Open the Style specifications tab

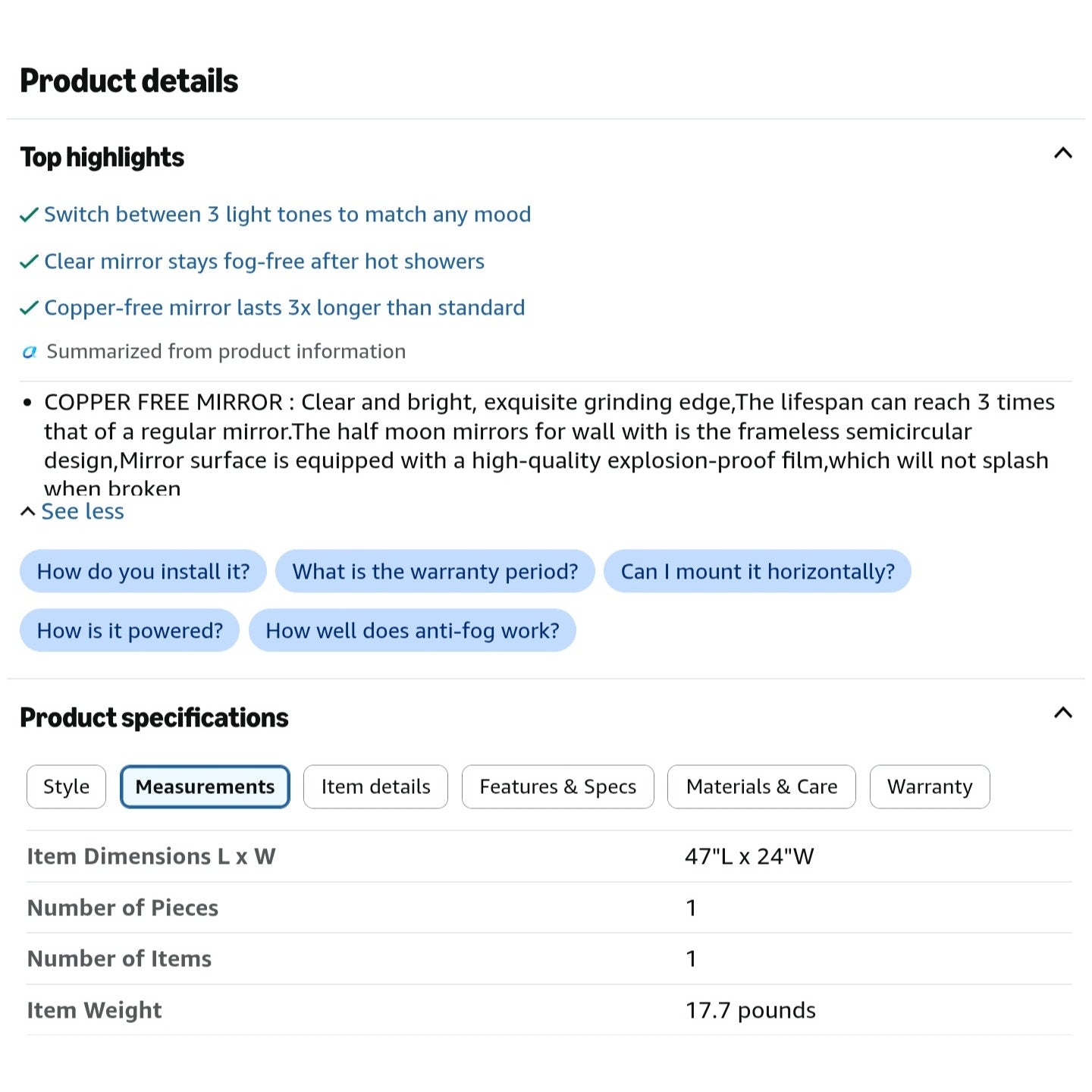pyautogui.click(x=66, y=786)
